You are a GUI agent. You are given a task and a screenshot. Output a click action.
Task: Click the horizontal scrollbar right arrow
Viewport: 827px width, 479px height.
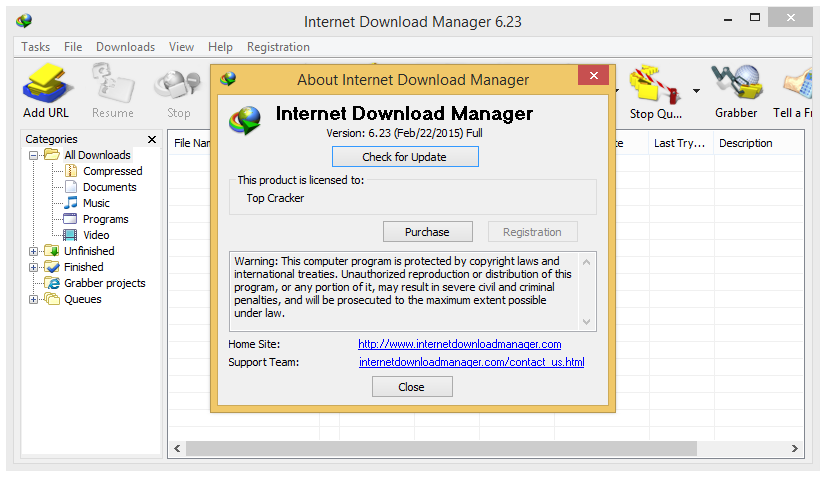[x=794, y=448]
